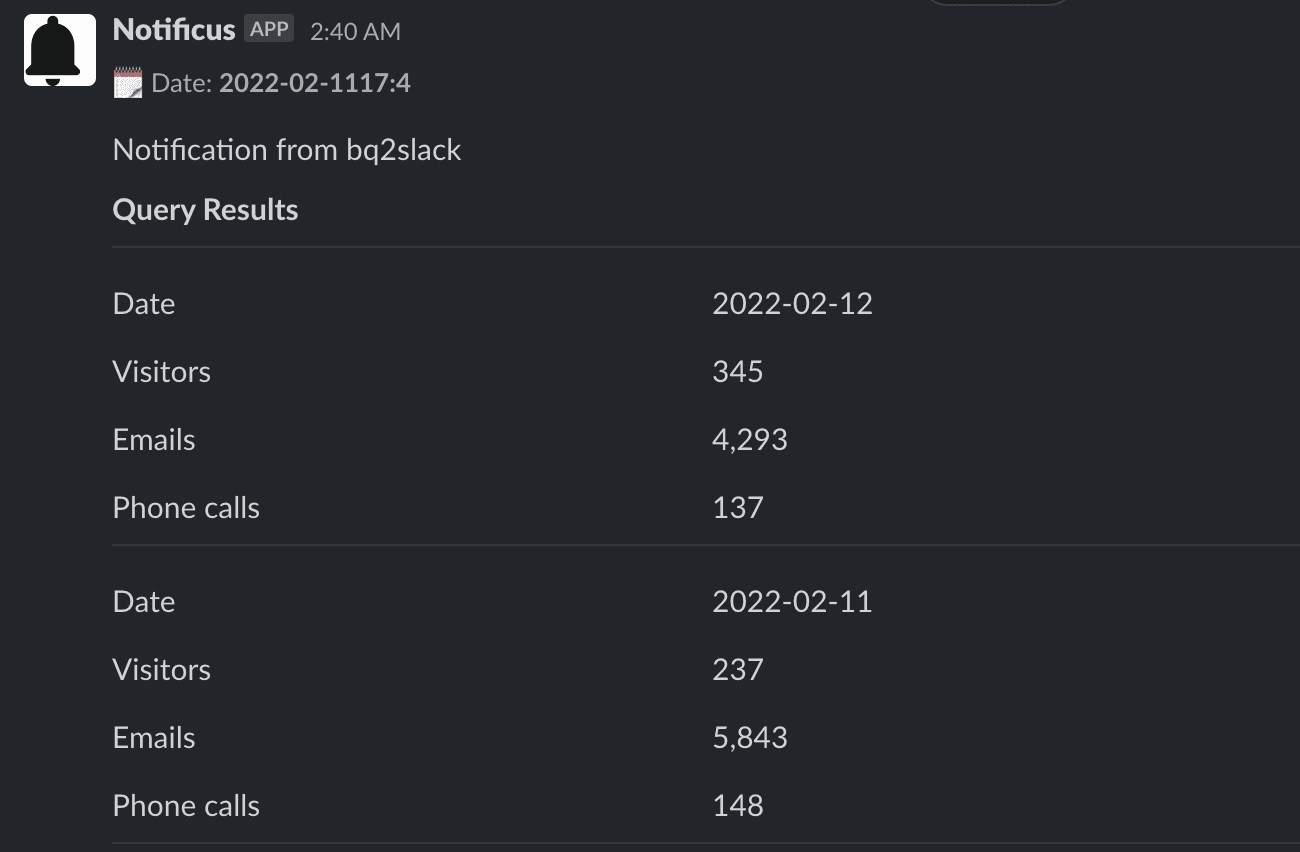Viewport: 1300px width, 852px height.
Task: Select the bold date 2022-02-1117:4
Action: click(314, 83)
